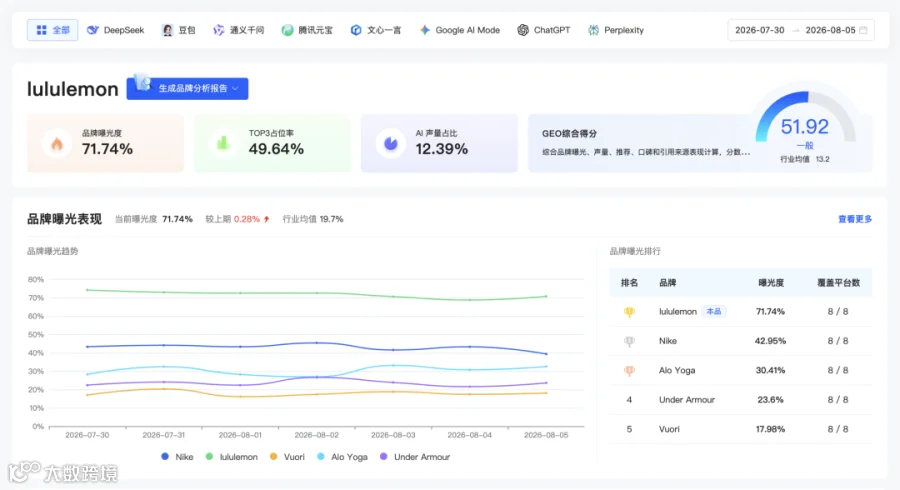Image resolution: width=900 pixels, height=490 pixels.
Task: Click the GEO综合得分 description text
Action: [646, 152]
